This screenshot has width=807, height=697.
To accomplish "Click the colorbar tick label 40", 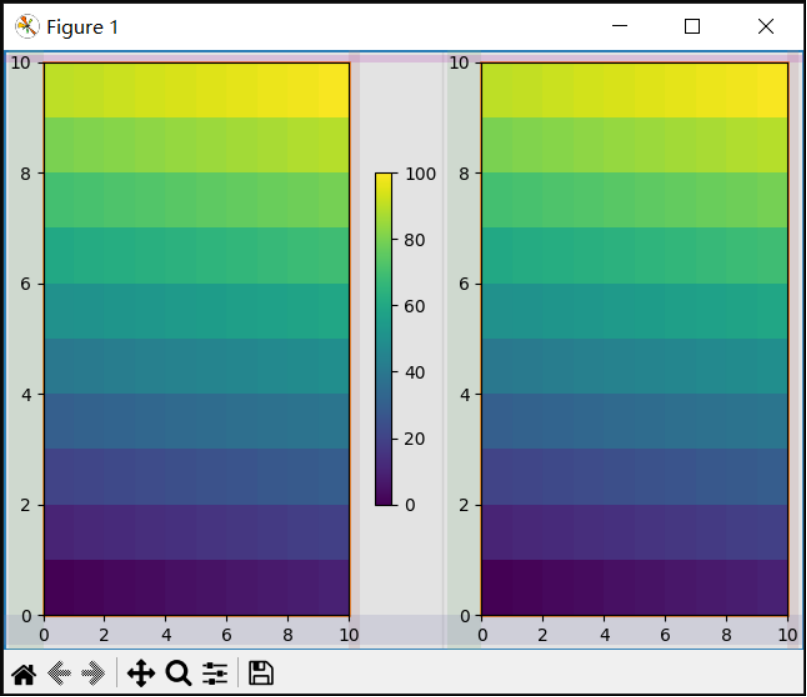I will [415, 373].
